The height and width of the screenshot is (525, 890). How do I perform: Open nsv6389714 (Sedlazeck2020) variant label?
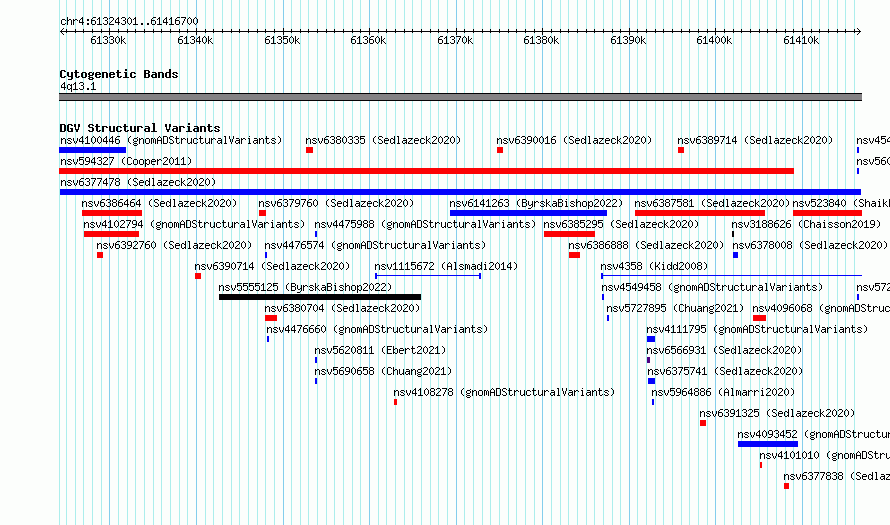pyautogui.click(x=755, y=140)
